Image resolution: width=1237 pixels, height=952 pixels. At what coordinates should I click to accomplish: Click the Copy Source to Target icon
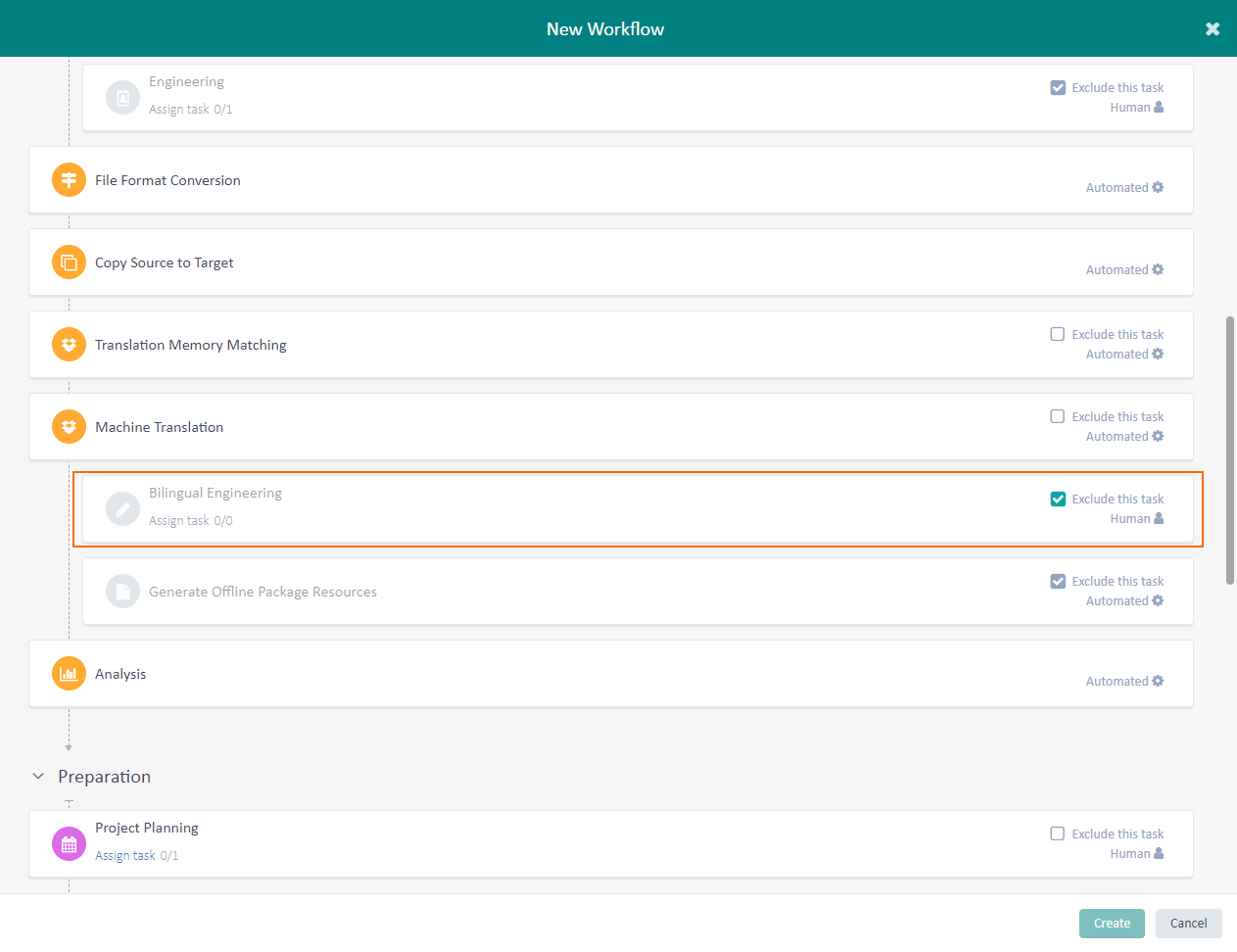[69, 262]
